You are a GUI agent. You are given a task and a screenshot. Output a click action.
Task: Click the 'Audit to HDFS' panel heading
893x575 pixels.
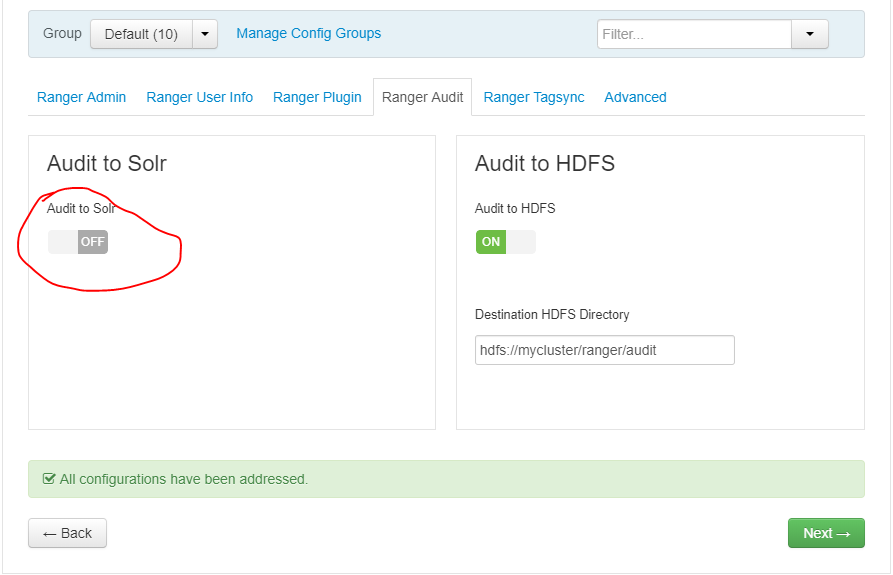[545, 163]
